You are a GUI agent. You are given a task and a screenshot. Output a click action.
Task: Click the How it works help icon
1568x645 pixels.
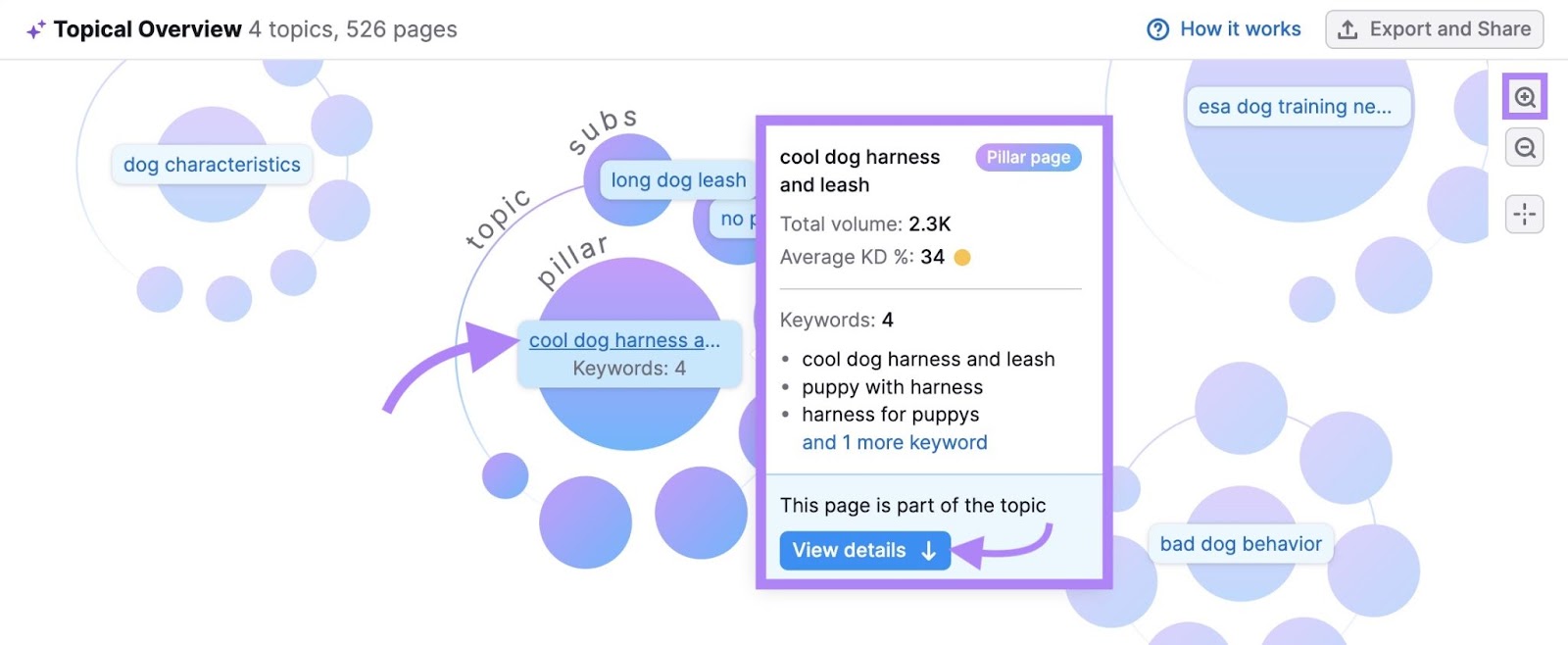pyautogui.click(x=1157, y=29)
